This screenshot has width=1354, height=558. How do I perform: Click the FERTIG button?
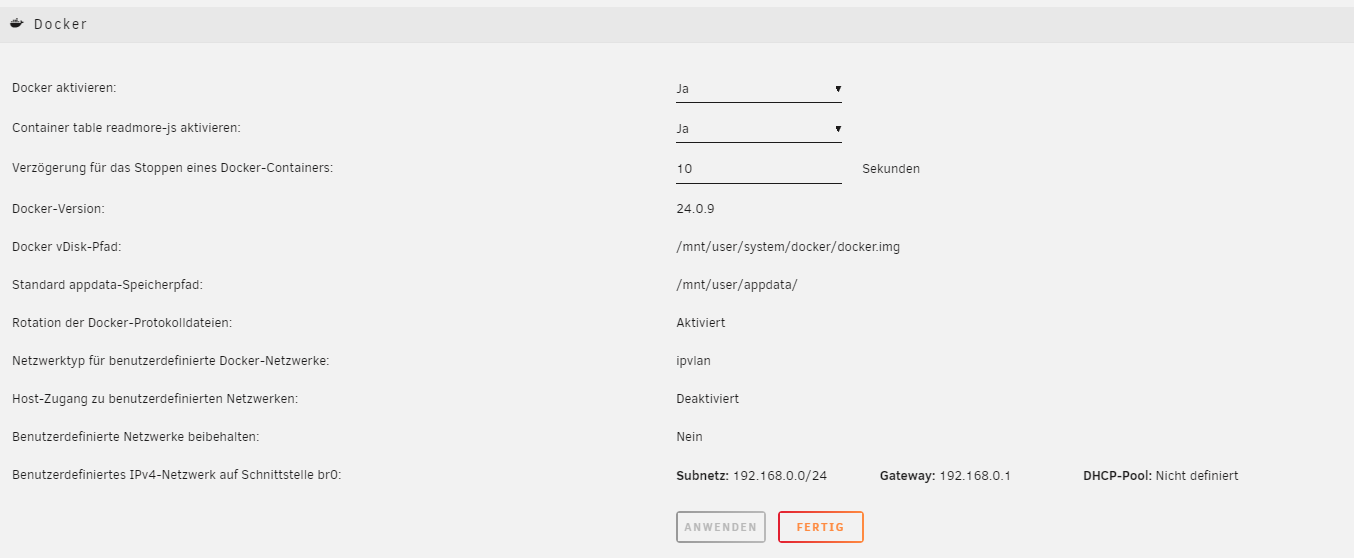coord(820,527)
